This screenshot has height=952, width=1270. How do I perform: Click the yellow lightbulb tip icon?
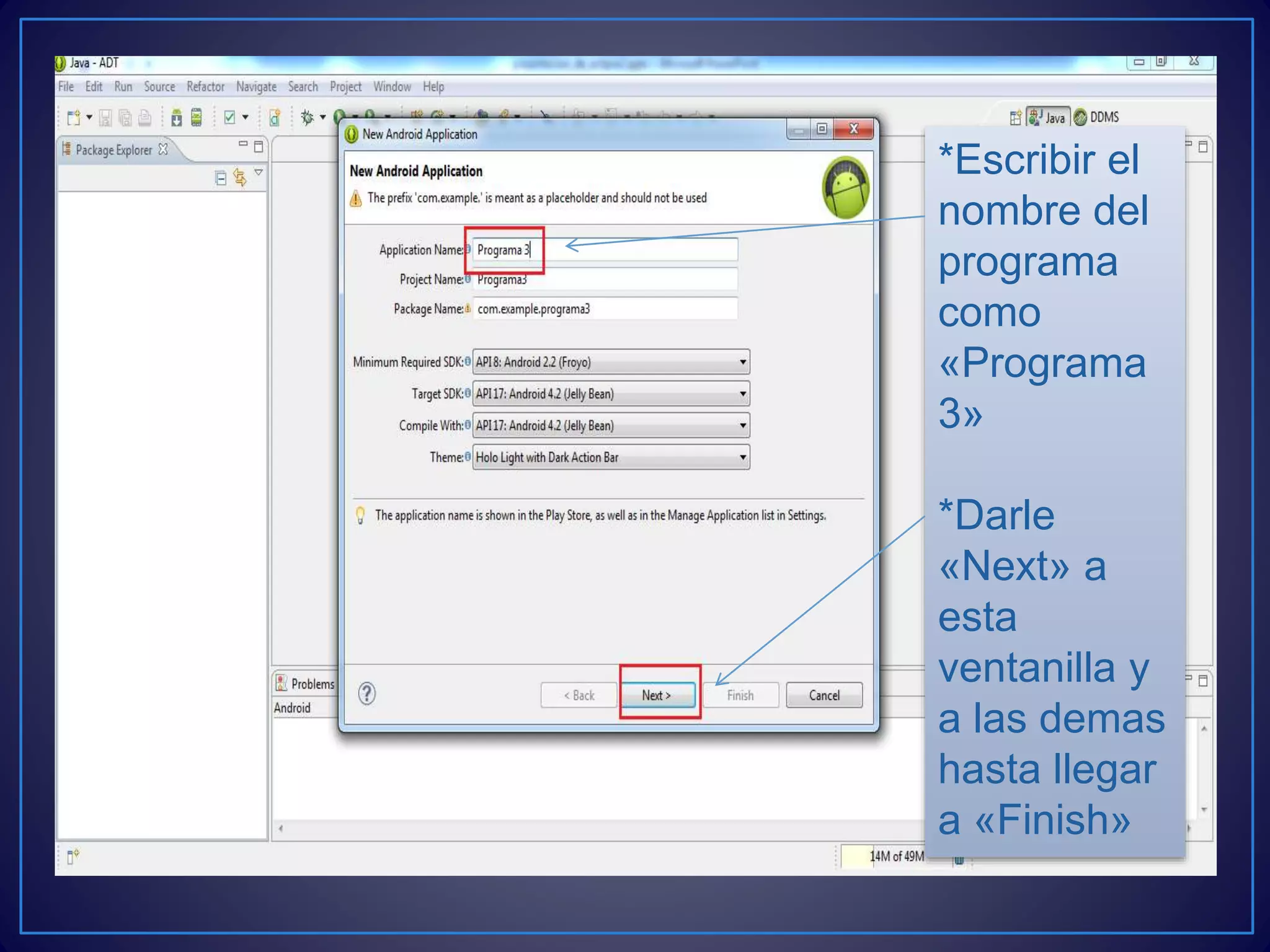360,516
